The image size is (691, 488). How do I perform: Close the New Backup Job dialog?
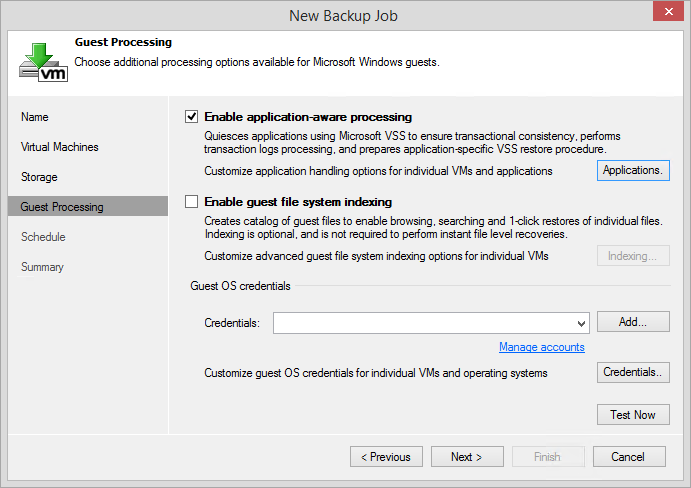tap(668, 11)
